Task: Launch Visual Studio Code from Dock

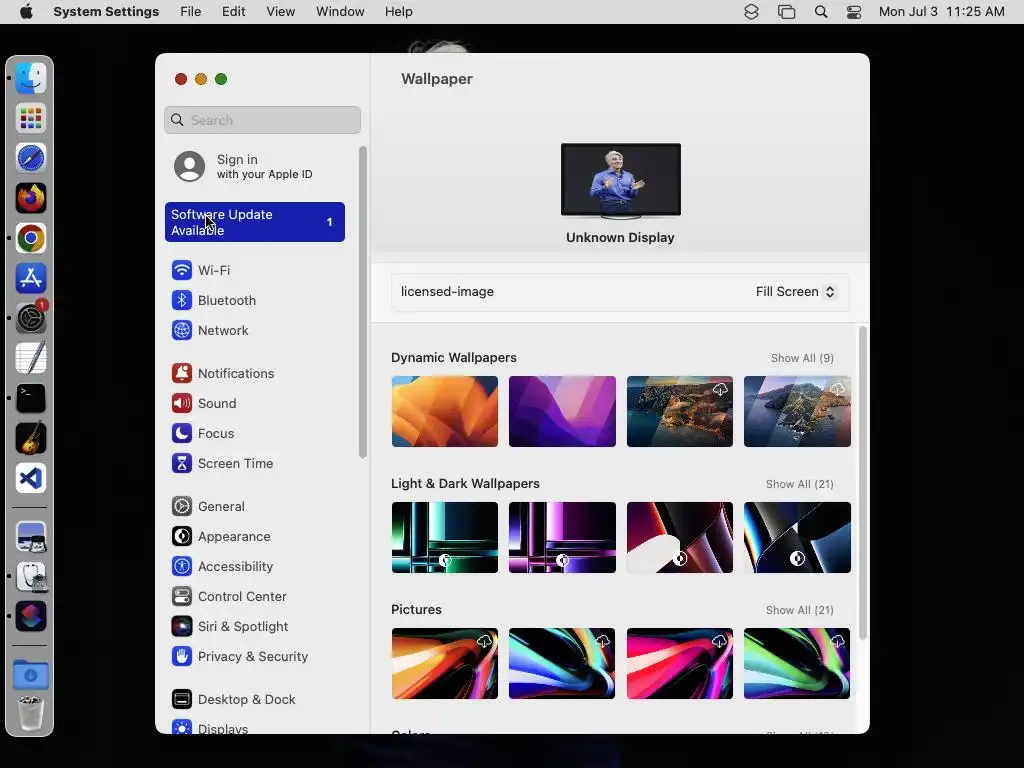Action: click(x=31, y=479)
